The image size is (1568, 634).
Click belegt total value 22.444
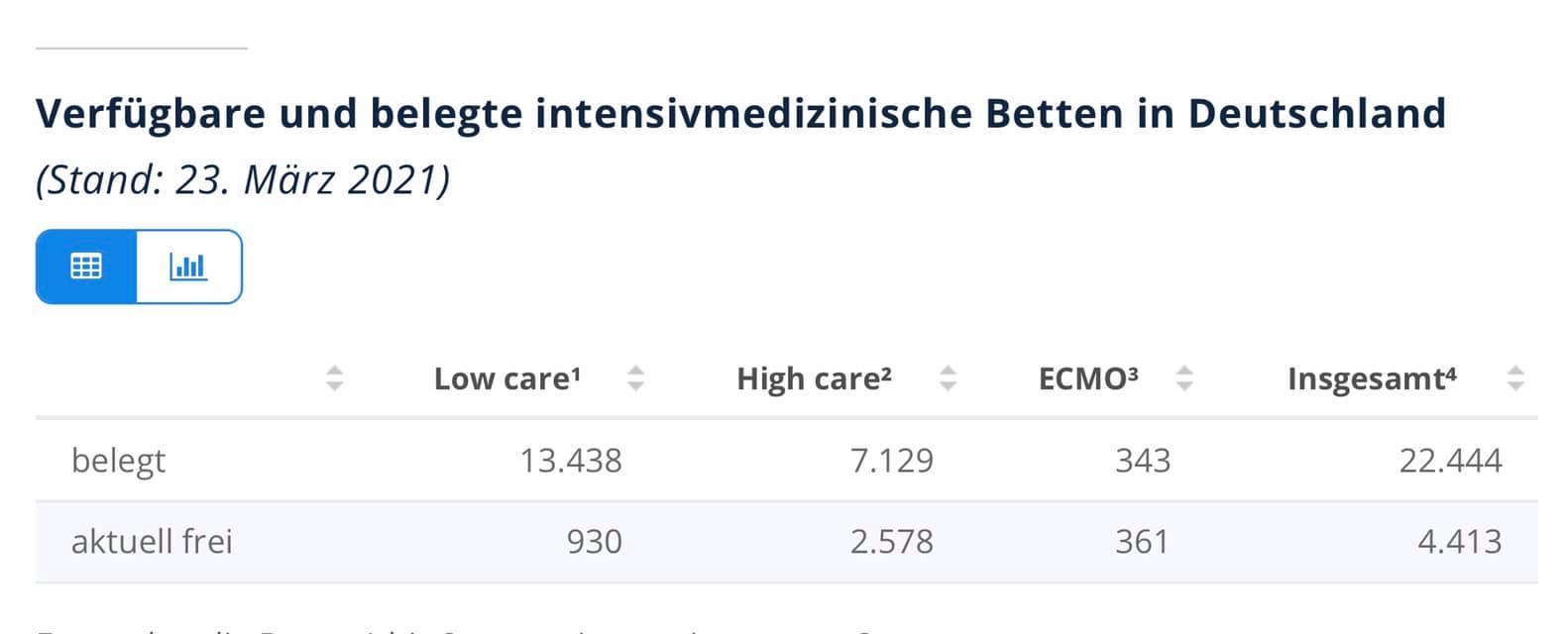[1450, 461]
